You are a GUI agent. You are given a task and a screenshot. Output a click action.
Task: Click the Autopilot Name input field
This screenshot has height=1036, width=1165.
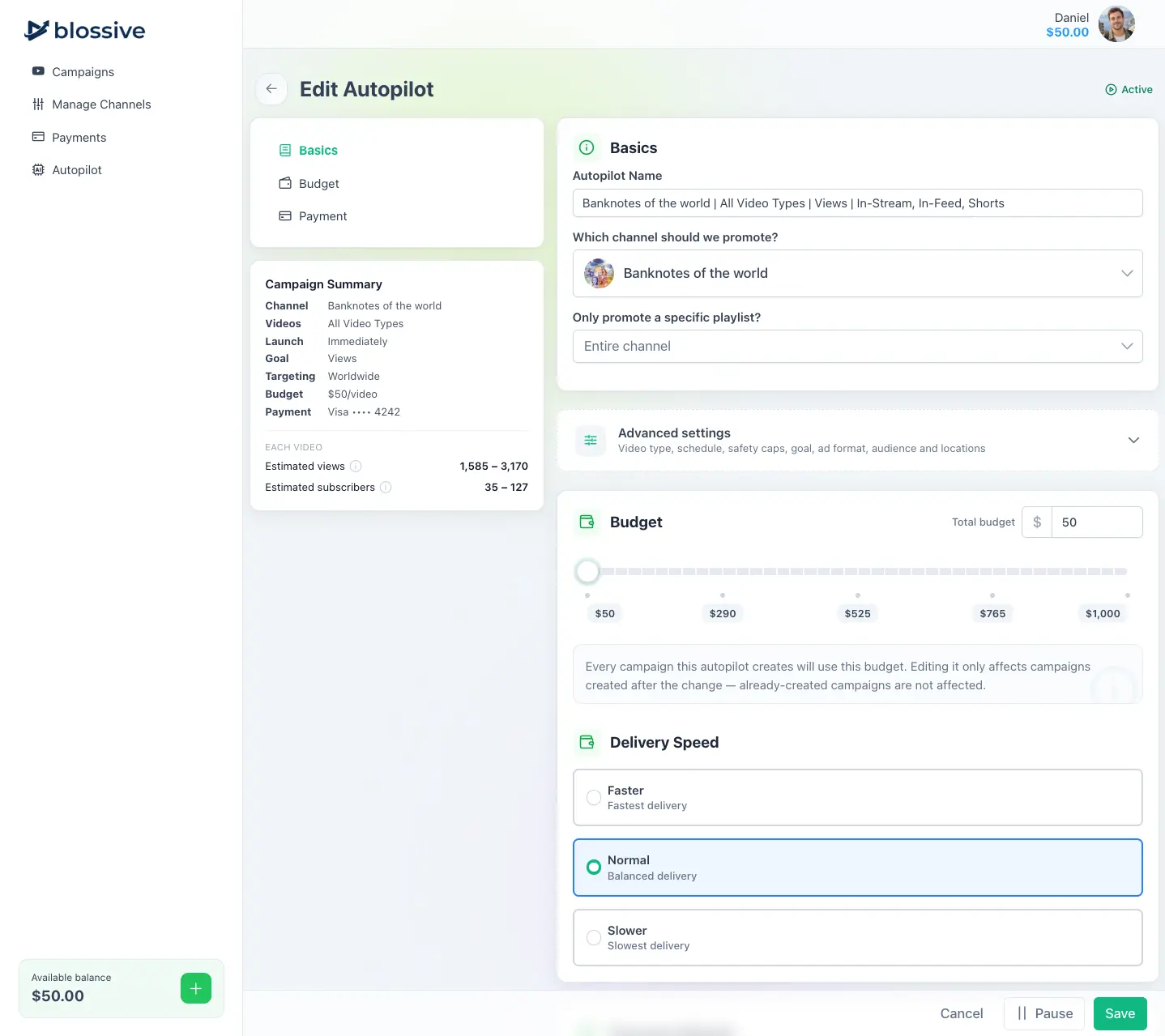click(x=857, y=203)
